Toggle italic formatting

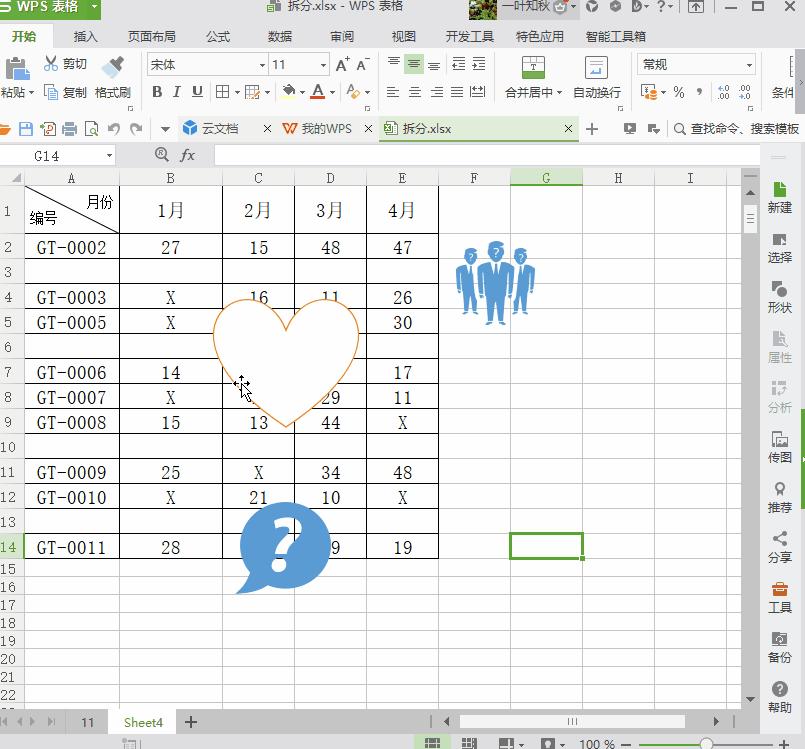tap(176, 92)
